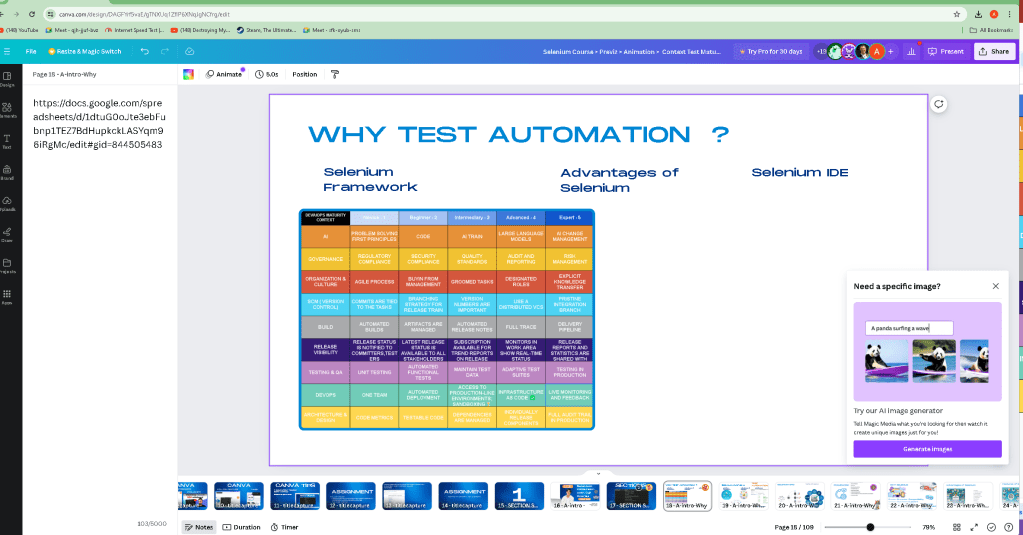Adjust the zoom slider handle
Viewport: 1023px width, 535px height.
(x=870, y=527)
